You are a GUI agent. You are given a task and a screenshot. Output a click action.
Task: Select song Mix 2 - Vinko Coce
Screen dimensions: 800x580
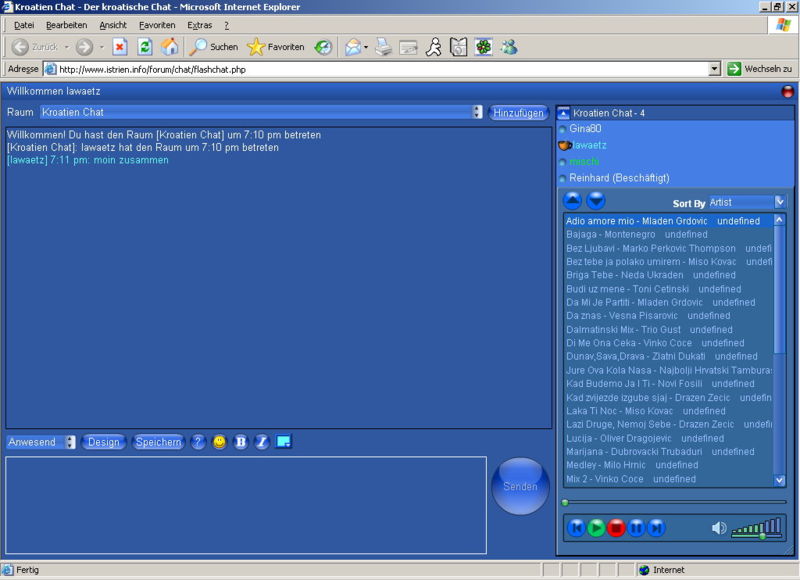[x=669, y=479]
